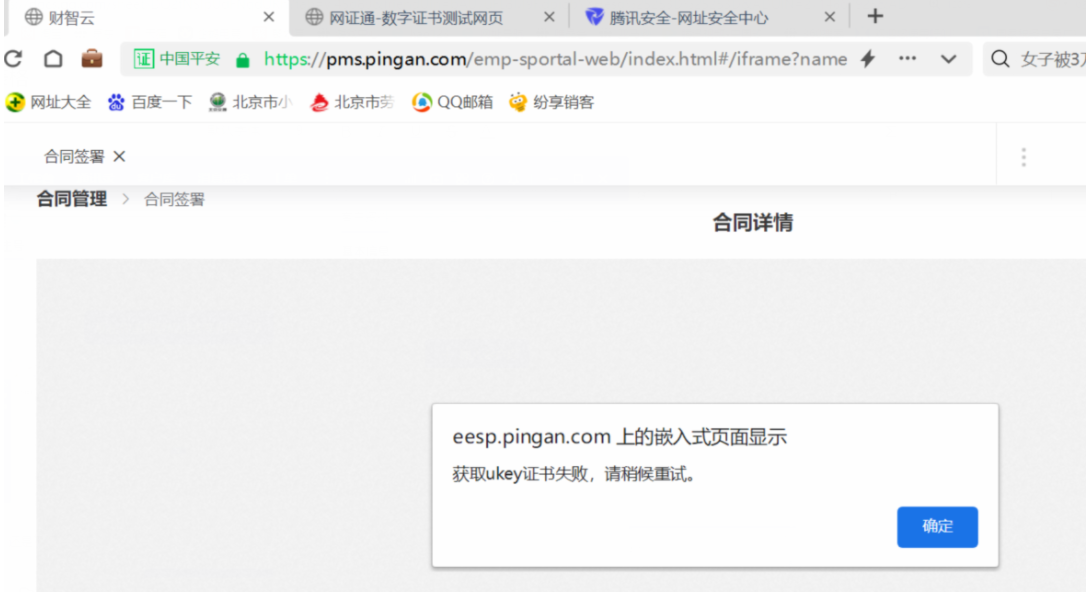This screenshot has width=1089, height=596.
Task: Open QQ邮箱 from the bookmarks bar
Action: point(452,101)
